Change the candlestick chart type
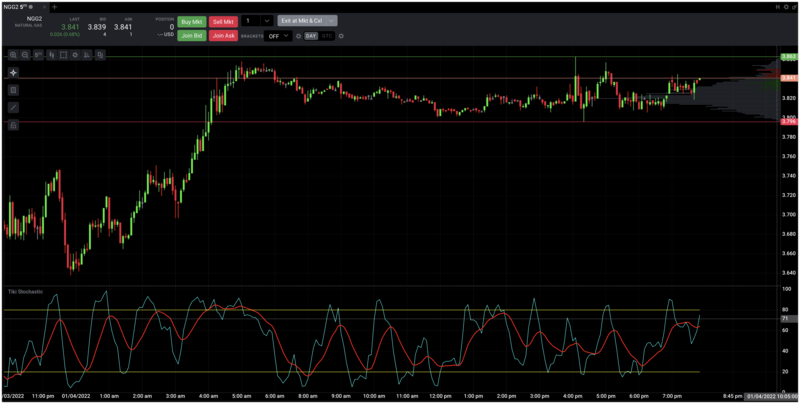This screenshot has width=800, height=404. (x=52, y=55)
